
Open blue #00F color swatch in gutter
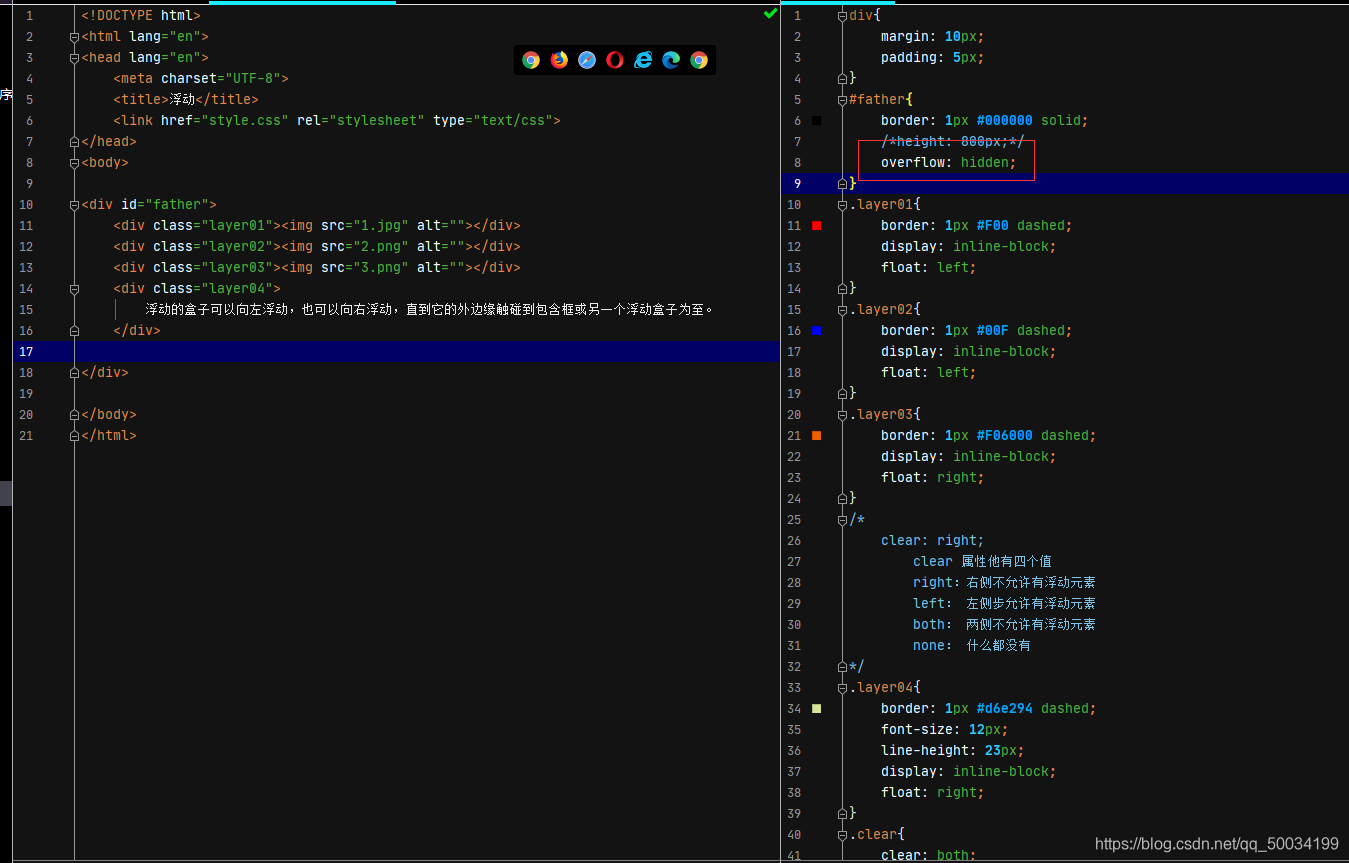point(817,331)
